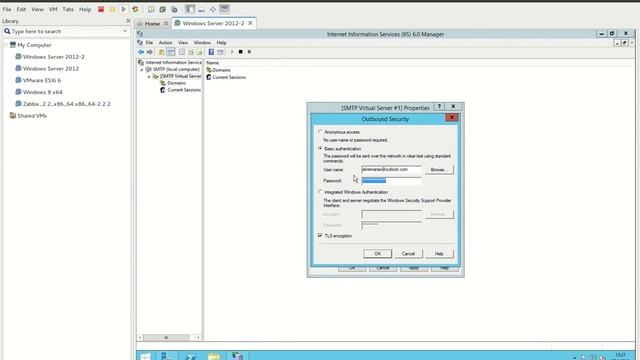Click the IIS stop service square icon
Image resolution: width=640 pixels, height=360 pixels.
(240, 52)
